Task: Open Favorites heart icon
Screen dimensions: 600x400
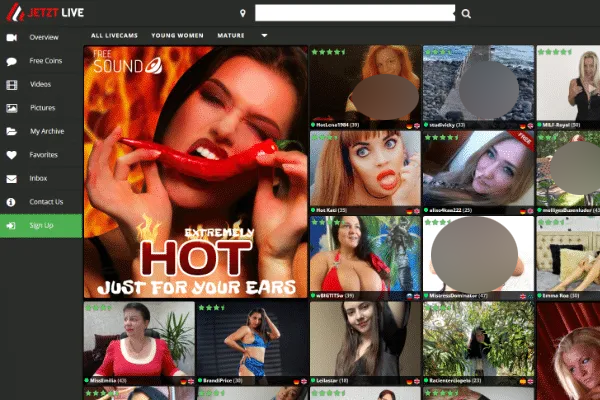Action: pyautogui.click(x=12, y=155)
